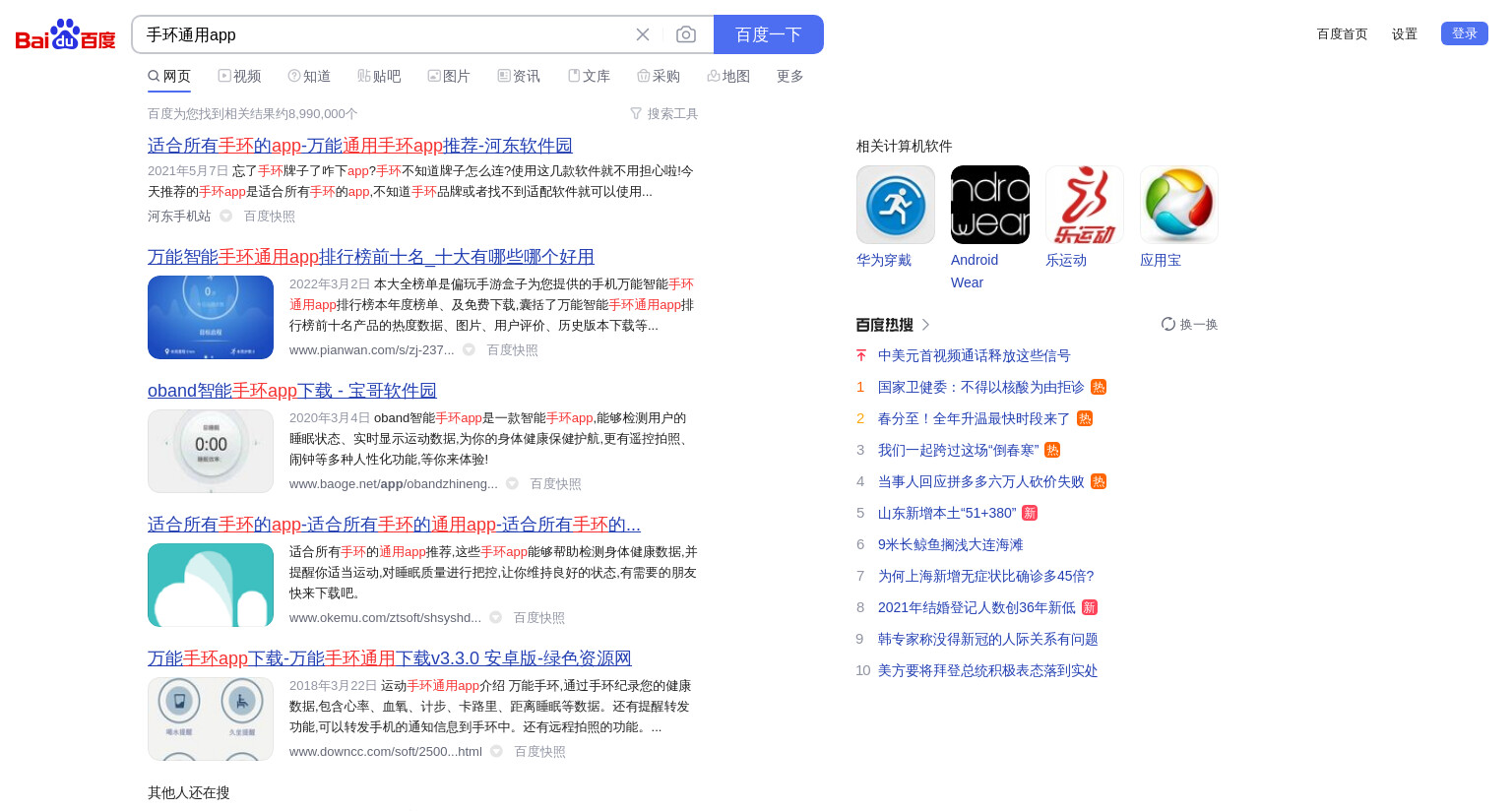Select the 网页 tab
Screen dimensions: 1512x811
pos(169,76)
